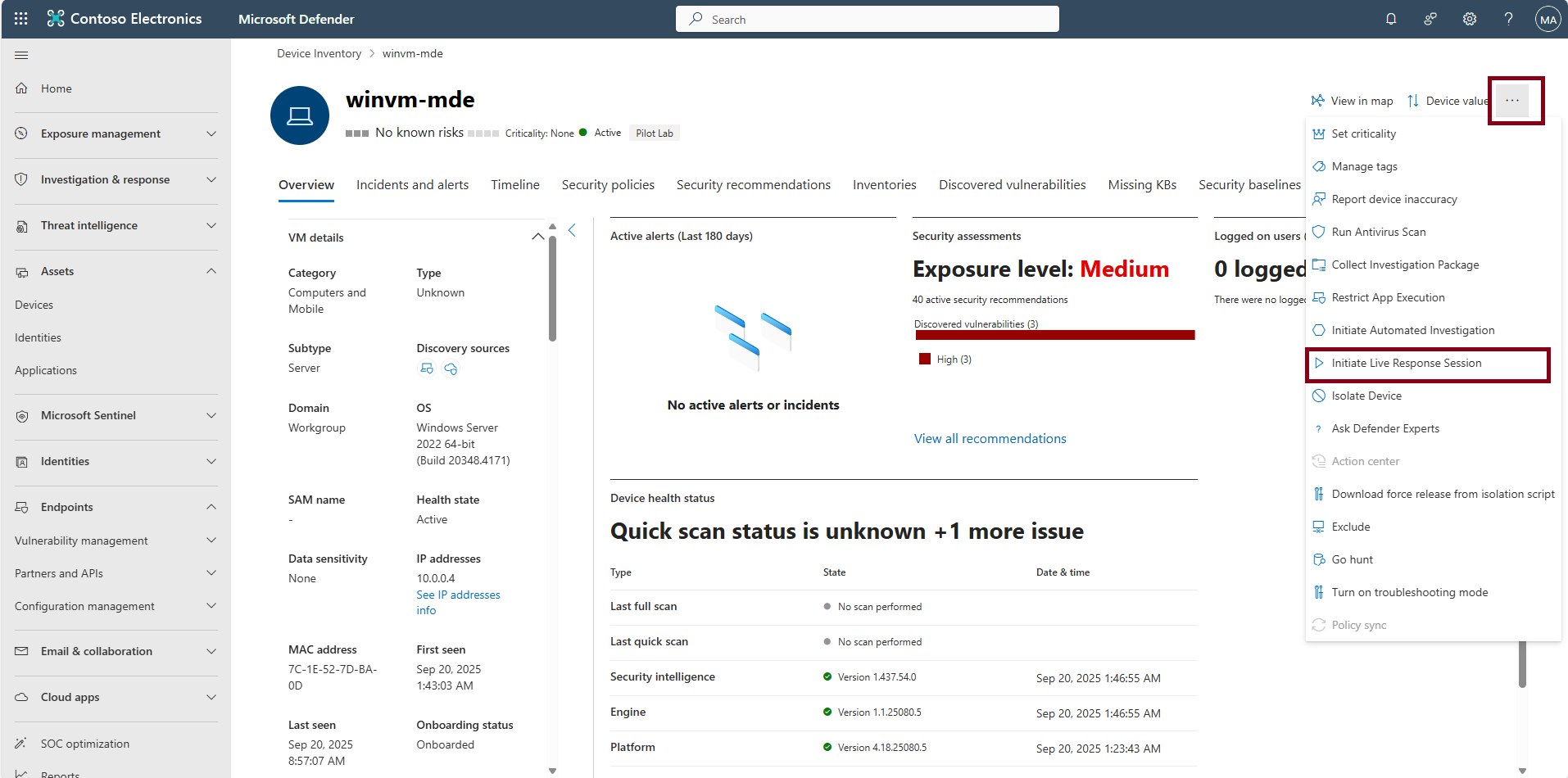Click the Device value button
Screen dimensions: 1568x778
pyautogui.click(x=1448, y=101)
